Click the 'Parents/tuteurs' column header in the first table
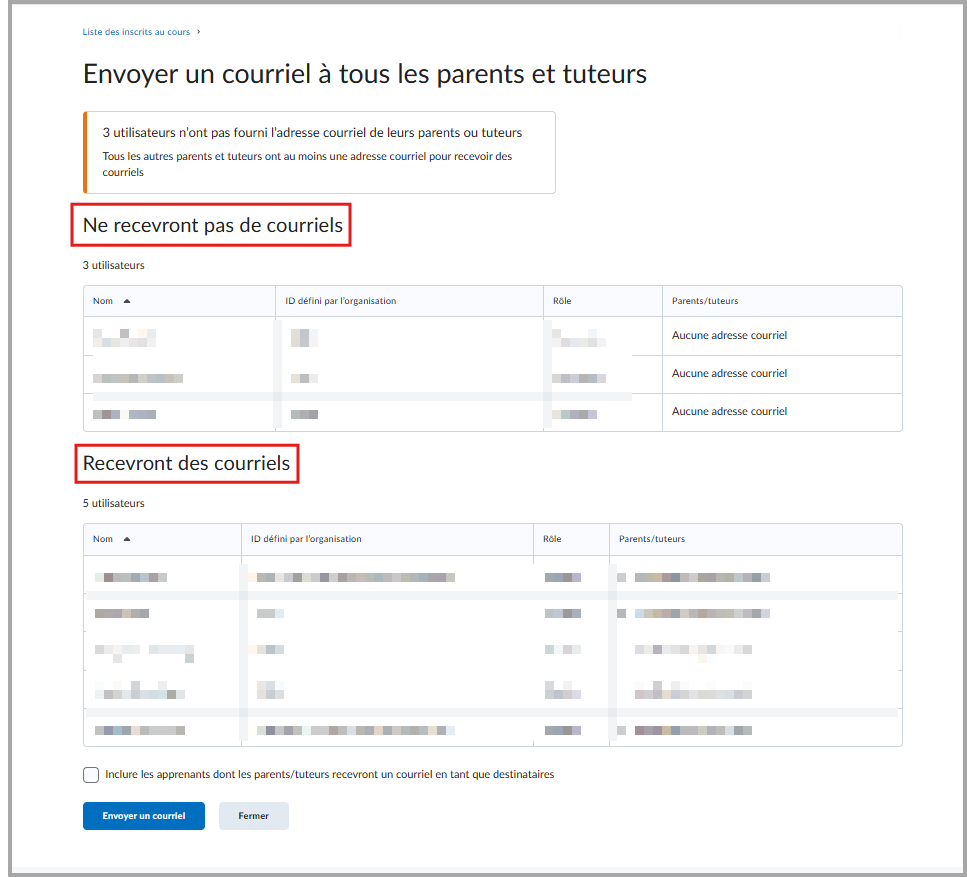The image size is (967, 877). point(704,300)
